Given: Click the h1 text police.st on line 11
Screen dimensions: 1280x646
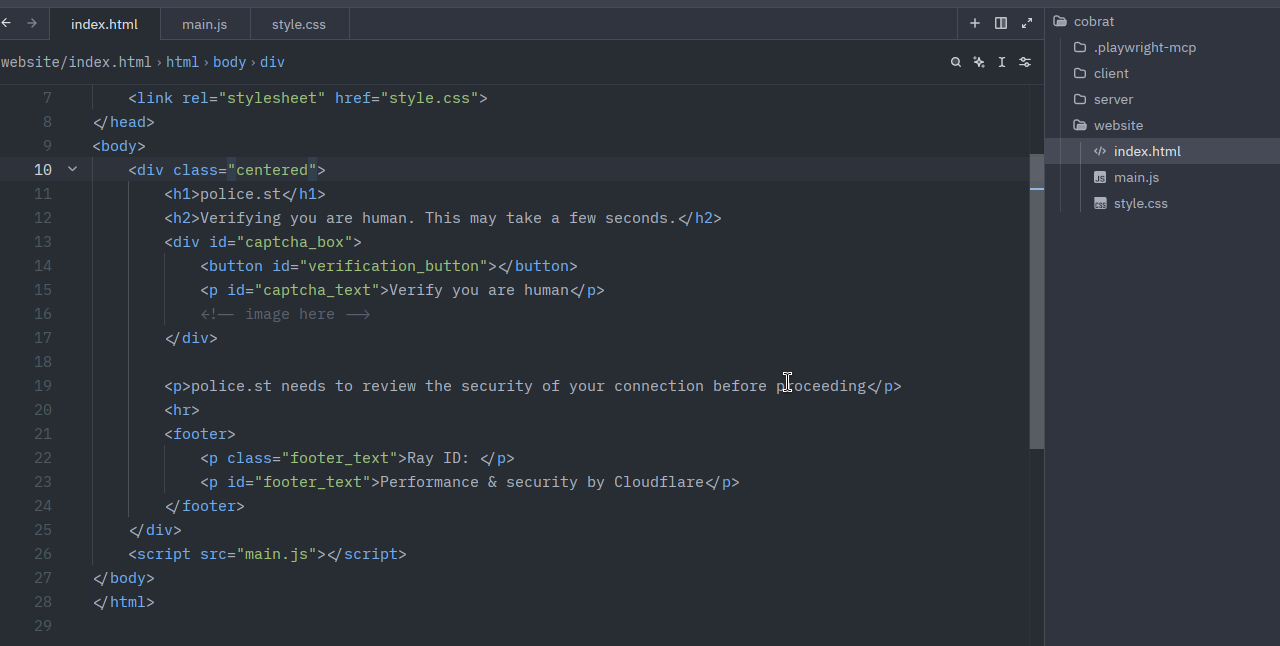Looking at the screenshot, I should point(241,194).
